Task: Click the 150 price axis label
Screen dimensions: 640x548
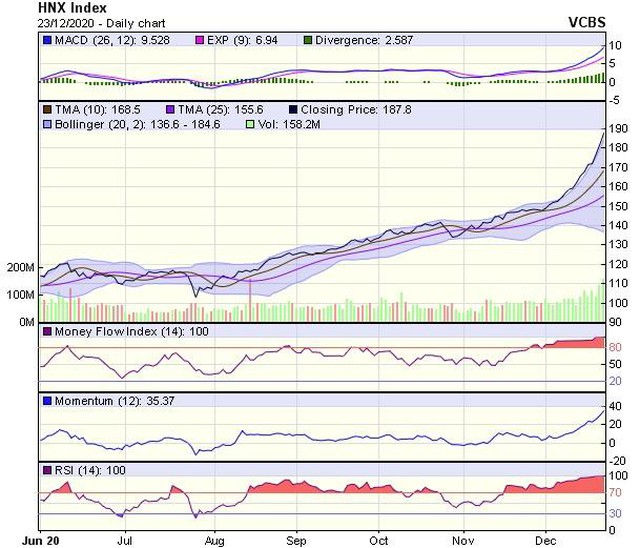Action: tap(618, 206)
